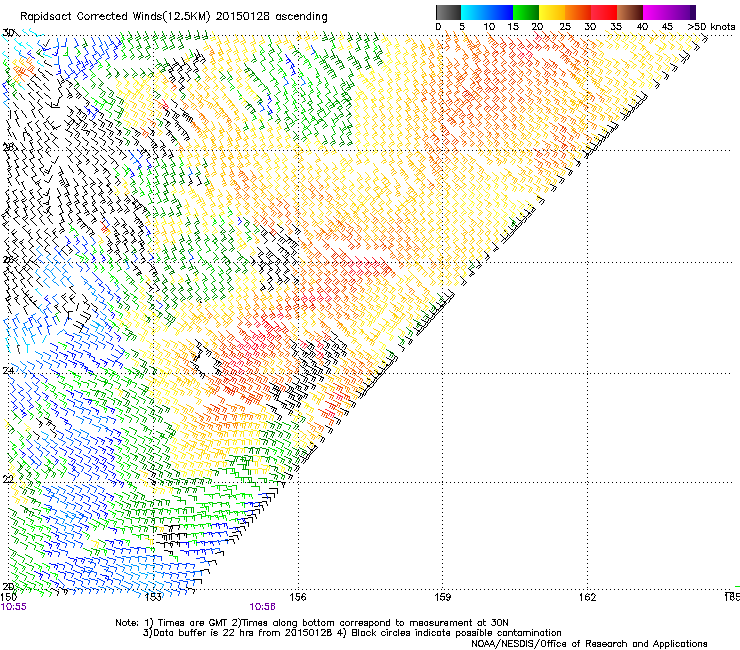The image size is (740, 650).
Task: Select the gray 0-5 knots legend swatch
Action: [x=448, y=12]
